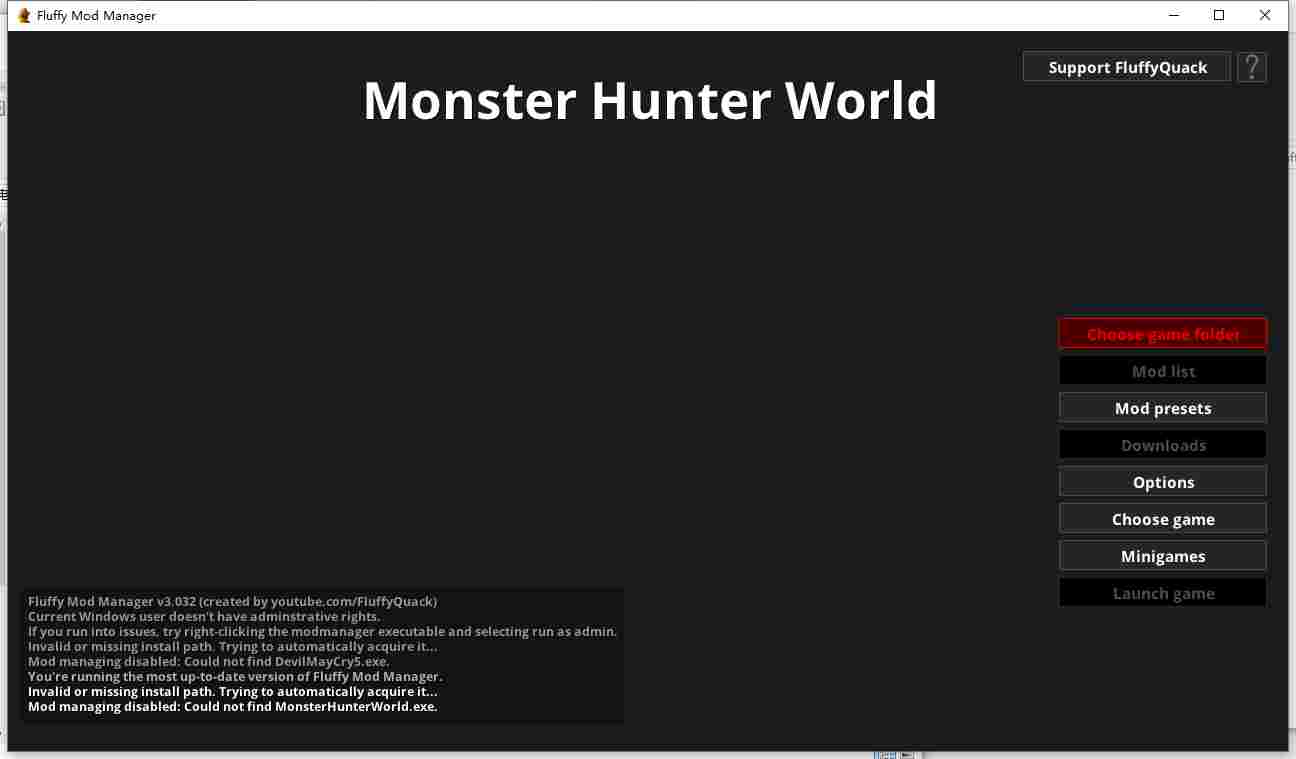
Task: Click the last 'Invalid or missing install path' line
Action: (x=232, y=692)
